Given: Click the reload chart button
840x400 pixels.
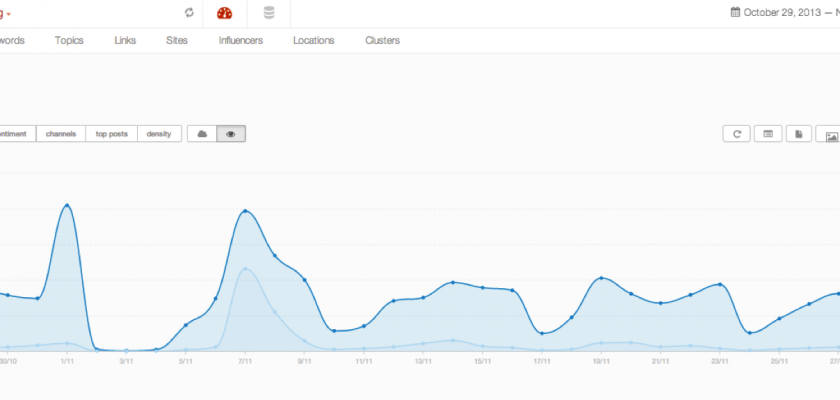Looking at the screenshot, I should point(737,134).
